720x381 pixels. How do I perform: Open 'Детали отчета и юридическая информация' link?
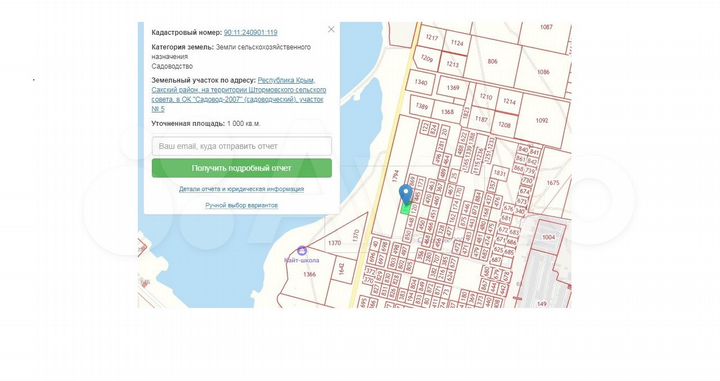coord(242,189)
